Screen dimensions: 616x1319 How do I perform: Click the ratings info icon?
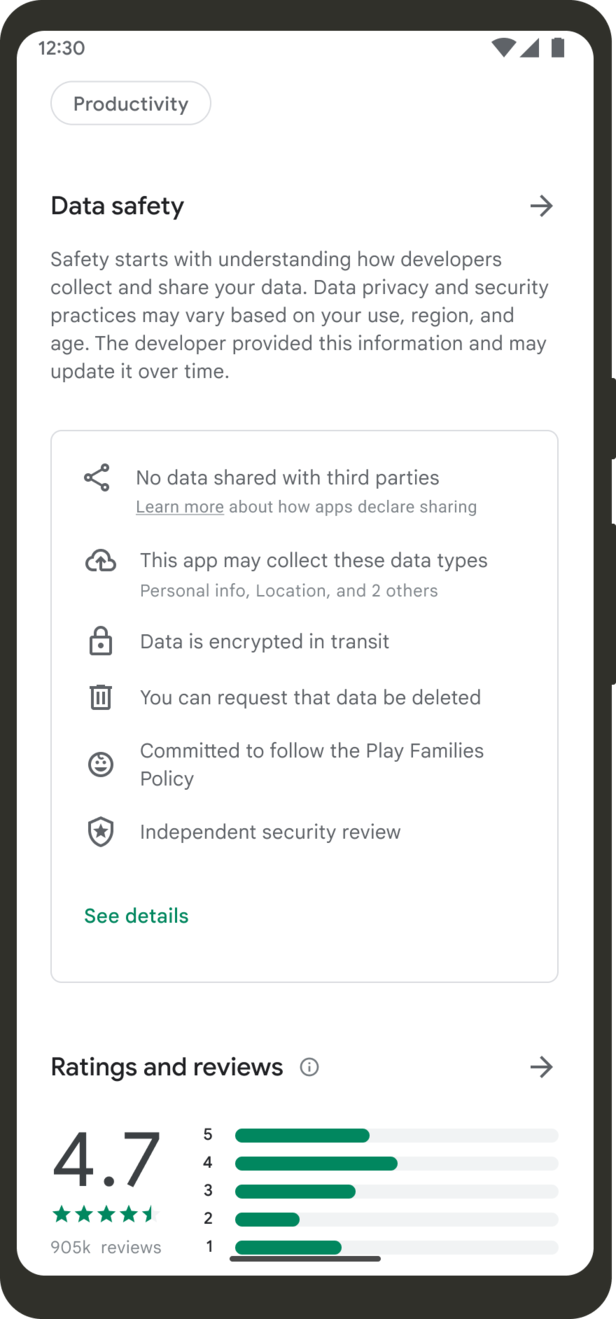[x=310, y=1067]
